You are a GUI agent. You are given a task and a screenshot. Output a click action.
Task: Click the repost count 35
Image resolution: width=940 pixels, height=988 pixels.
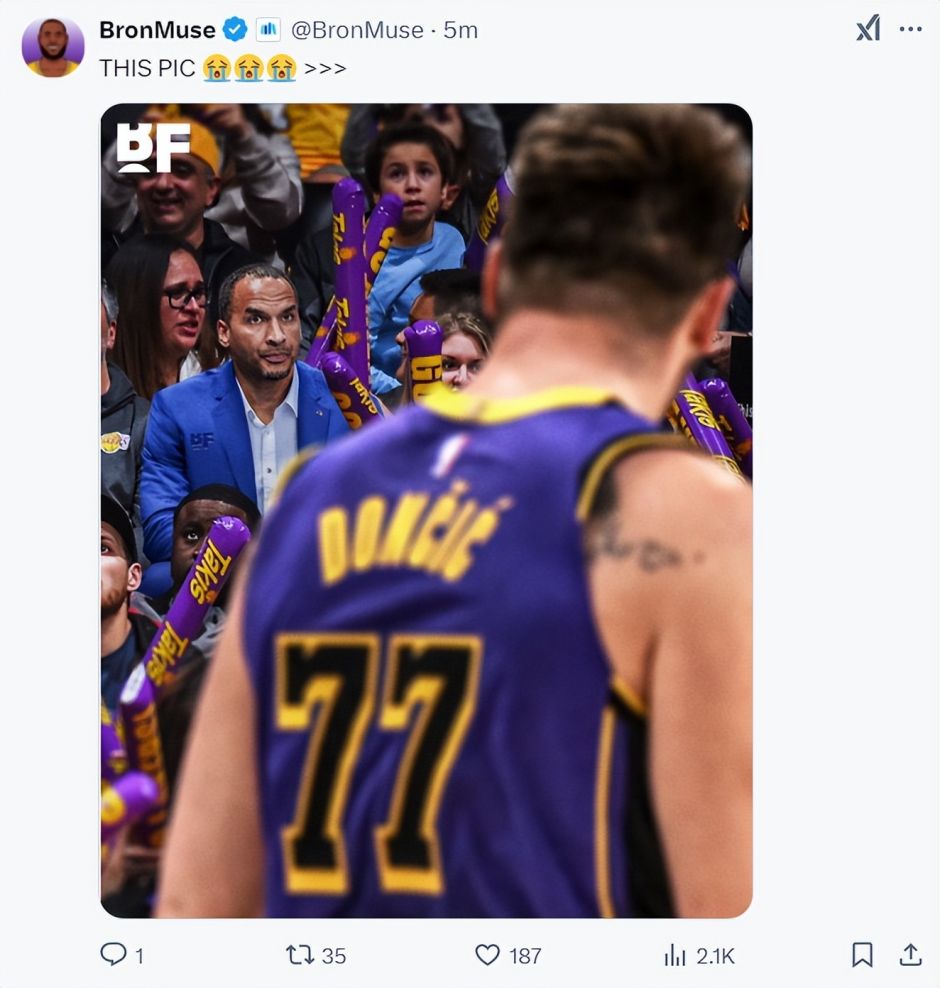click(334, 956)
